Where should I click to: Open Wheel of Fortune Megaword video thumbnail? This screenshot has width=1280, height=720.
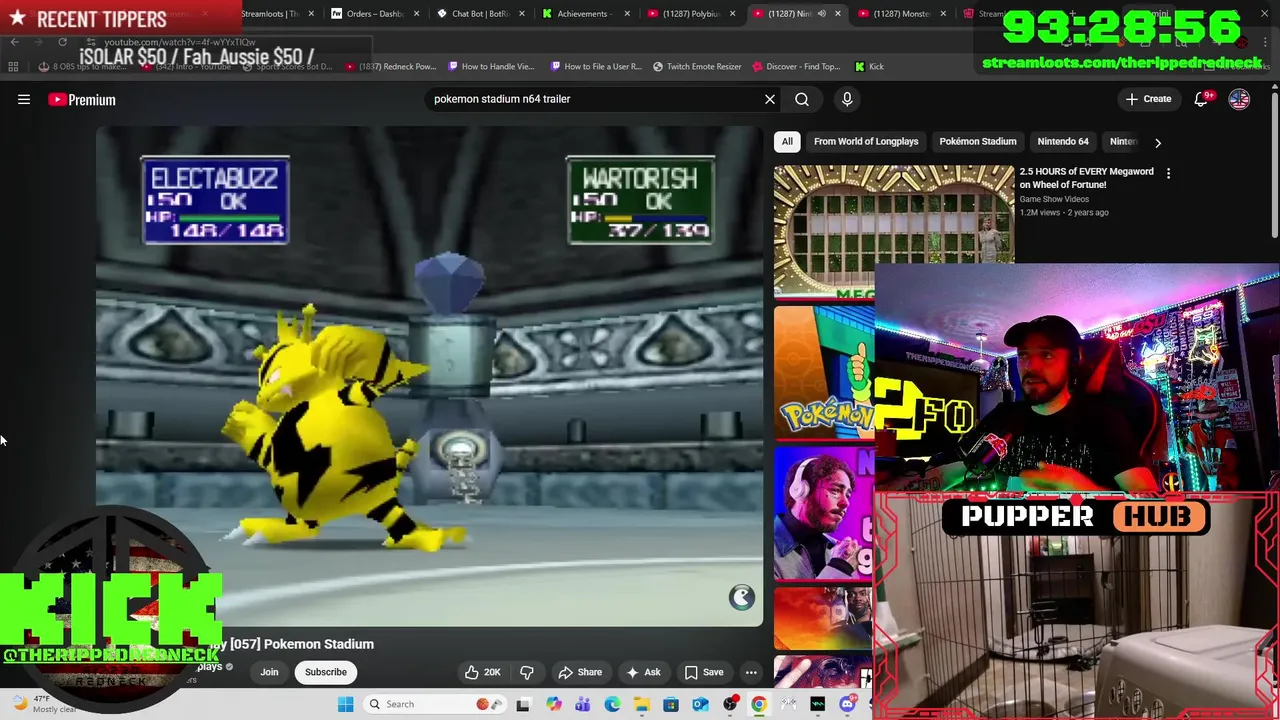[x=894, y=231]
